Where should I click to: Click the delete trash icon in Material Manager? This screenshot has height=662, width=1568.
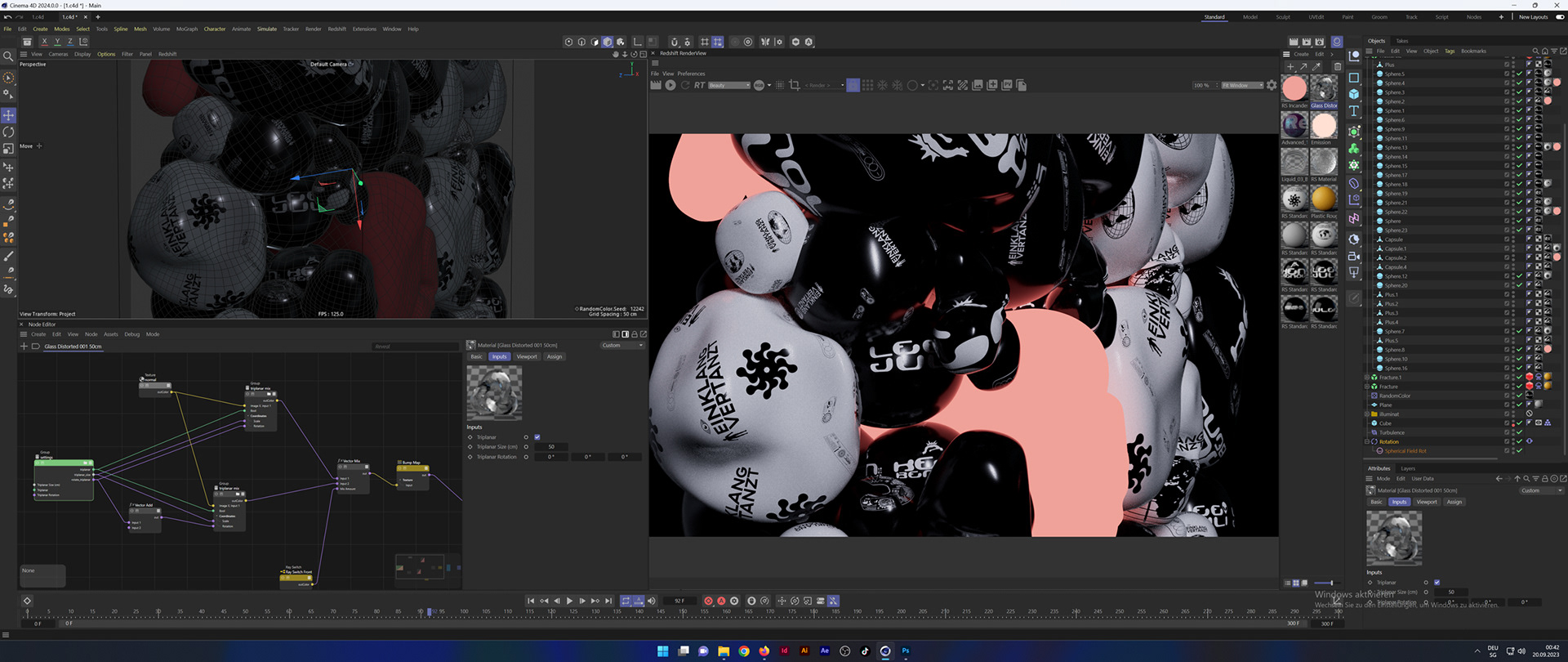coord(1337,66)
